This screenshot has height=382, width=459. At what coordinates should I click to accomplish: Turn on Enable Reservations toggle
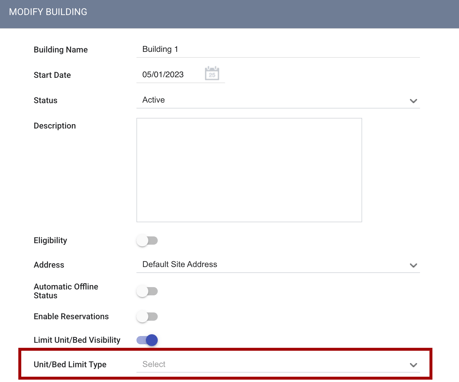point(147,316)
